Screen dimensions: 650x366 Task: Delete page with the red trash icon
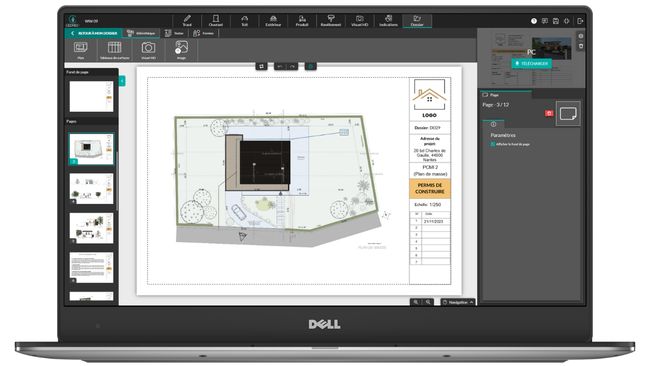(x=549, y=113)
